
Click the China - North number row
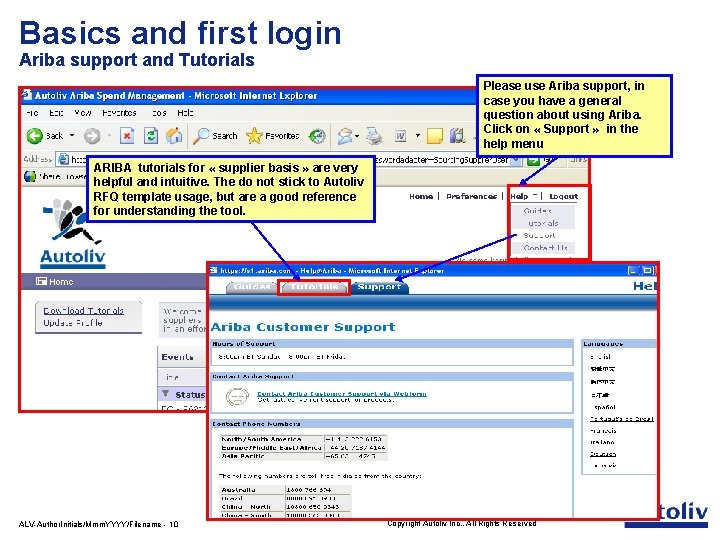point(285,506)
